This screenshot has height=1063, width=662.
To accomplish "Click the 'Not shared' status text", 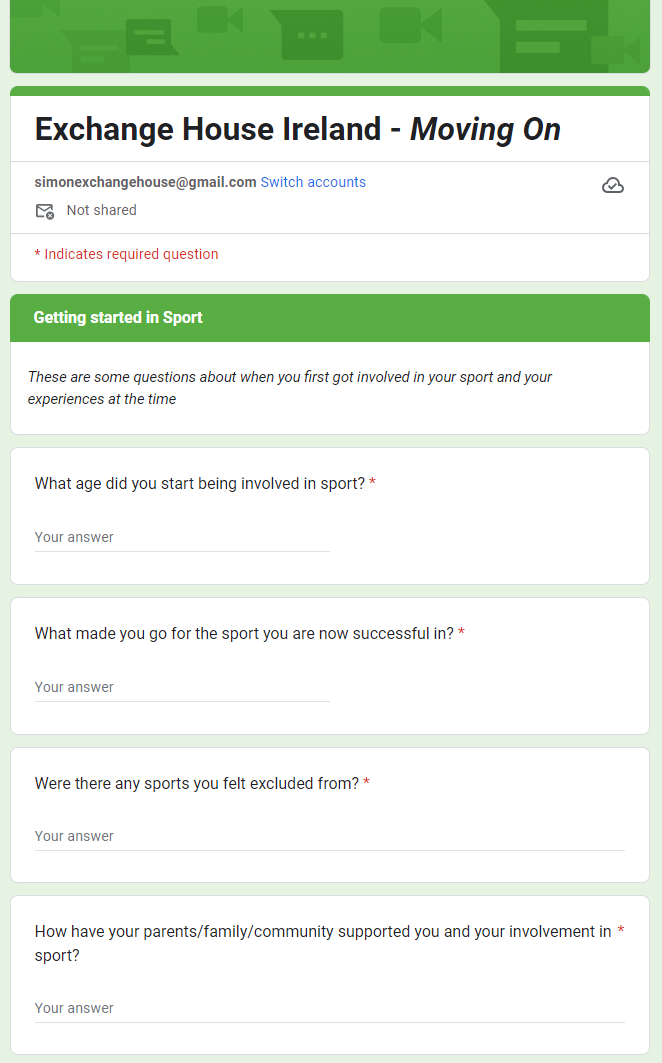I will tap(101, 211).
